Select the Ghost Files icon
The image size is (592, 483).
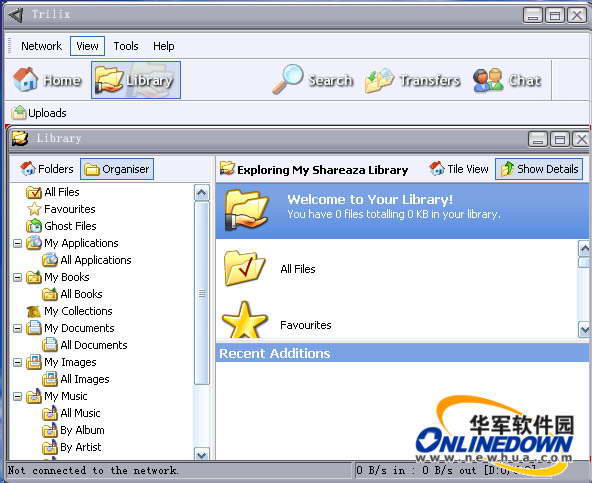[34, 226]
